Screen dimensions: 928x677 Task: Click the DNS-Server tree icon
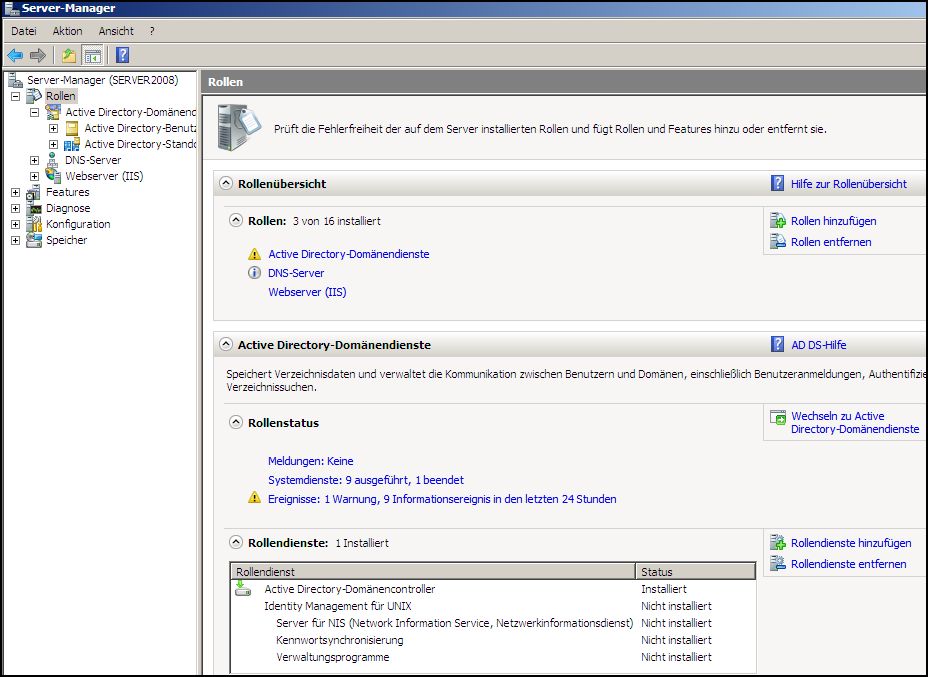pyautogui.click(x=53, y=160)
